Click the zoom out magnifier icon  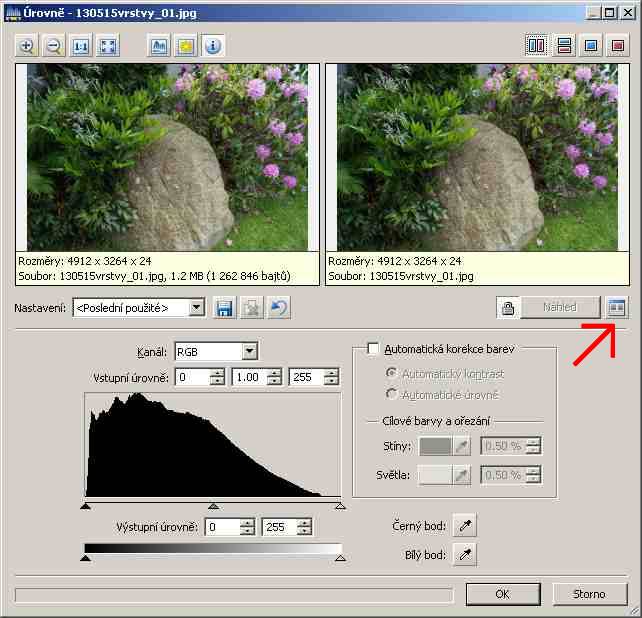(53, 46)
